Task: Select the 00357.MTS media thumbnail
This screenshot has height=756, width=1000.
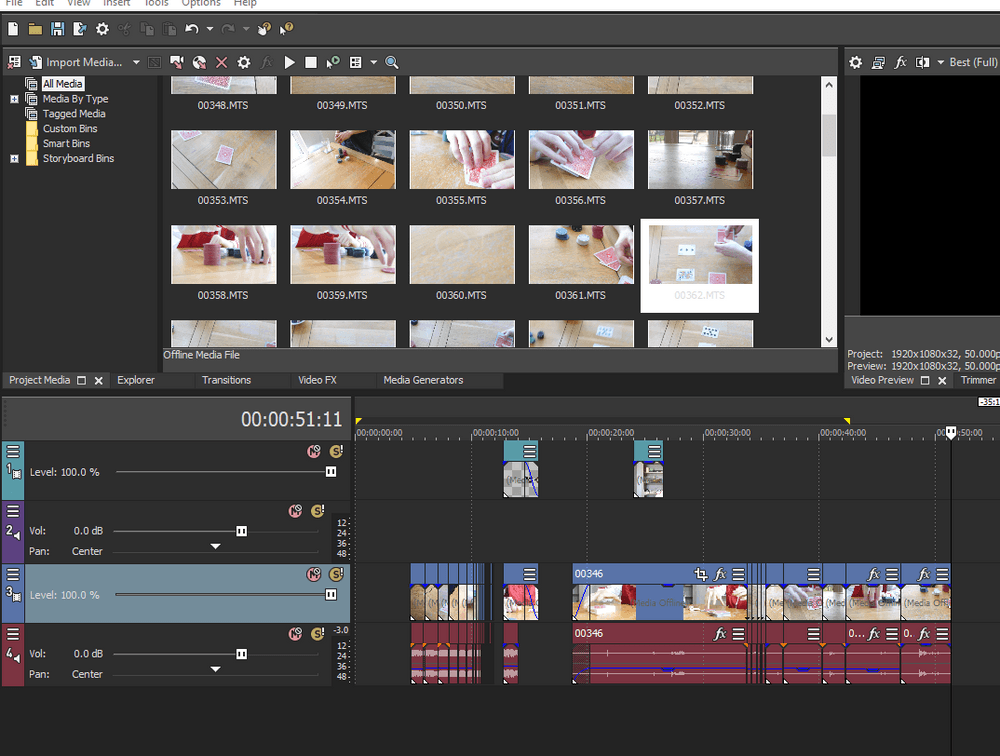Action: pyautogui.click(x=700, y=160)
